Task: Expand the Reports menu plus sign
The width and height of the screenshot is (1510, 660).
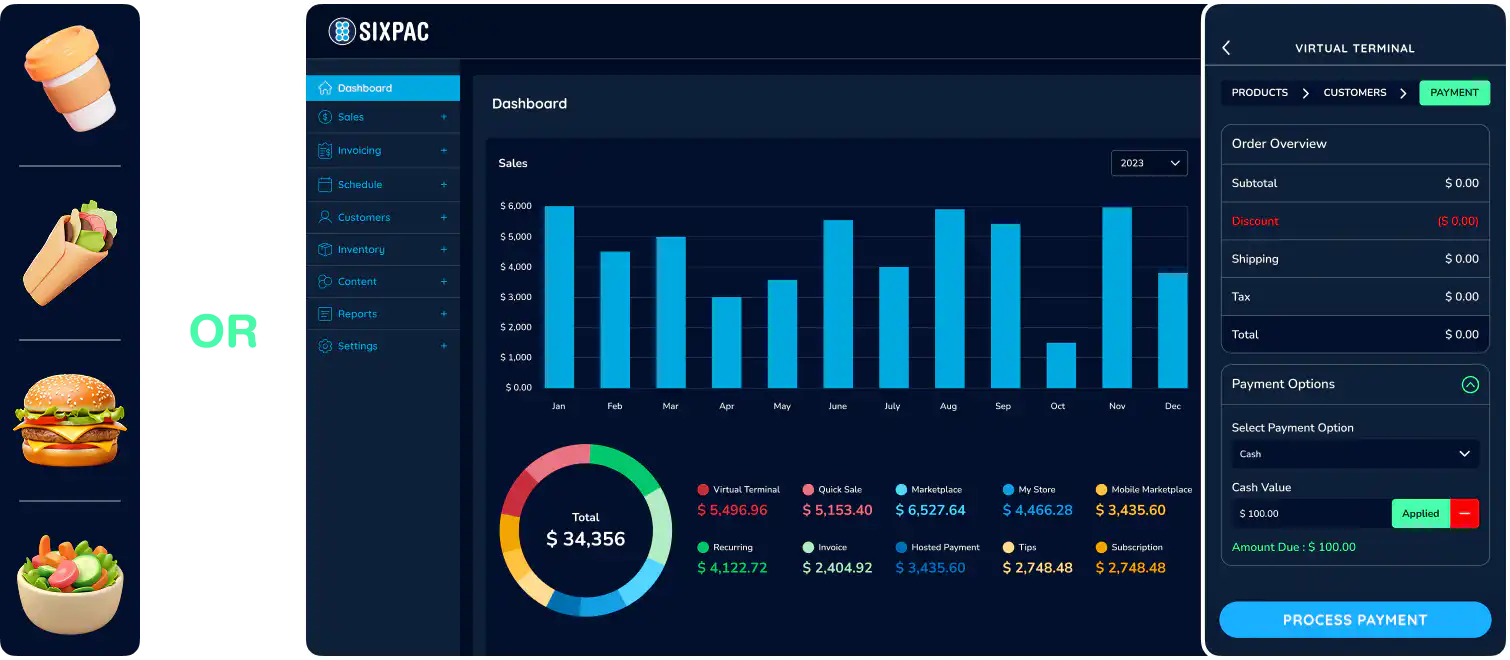Action: point(444,314)
